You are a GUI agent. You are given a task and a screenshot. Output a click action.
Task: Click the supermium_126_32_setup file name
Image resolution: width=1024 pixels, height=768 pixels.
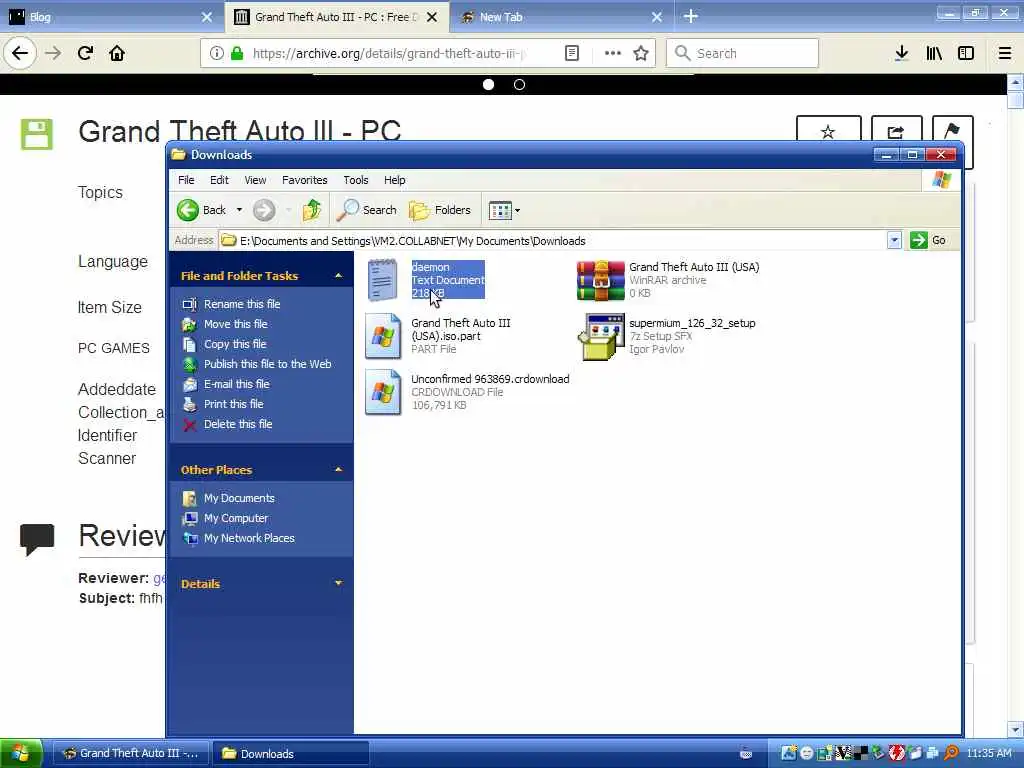[x=692, y=323]
